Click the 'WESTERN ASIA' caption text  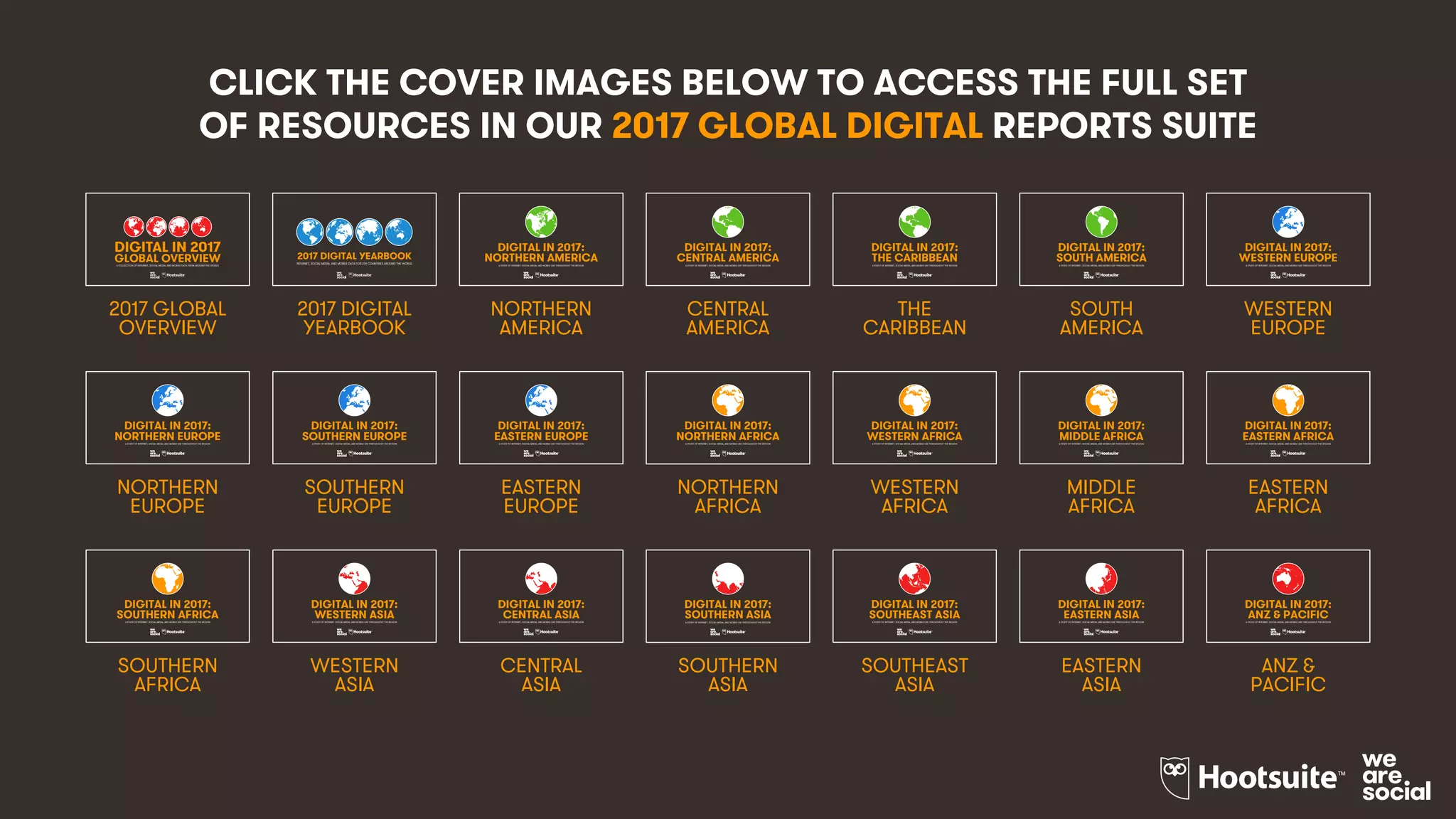click(355, 675)
